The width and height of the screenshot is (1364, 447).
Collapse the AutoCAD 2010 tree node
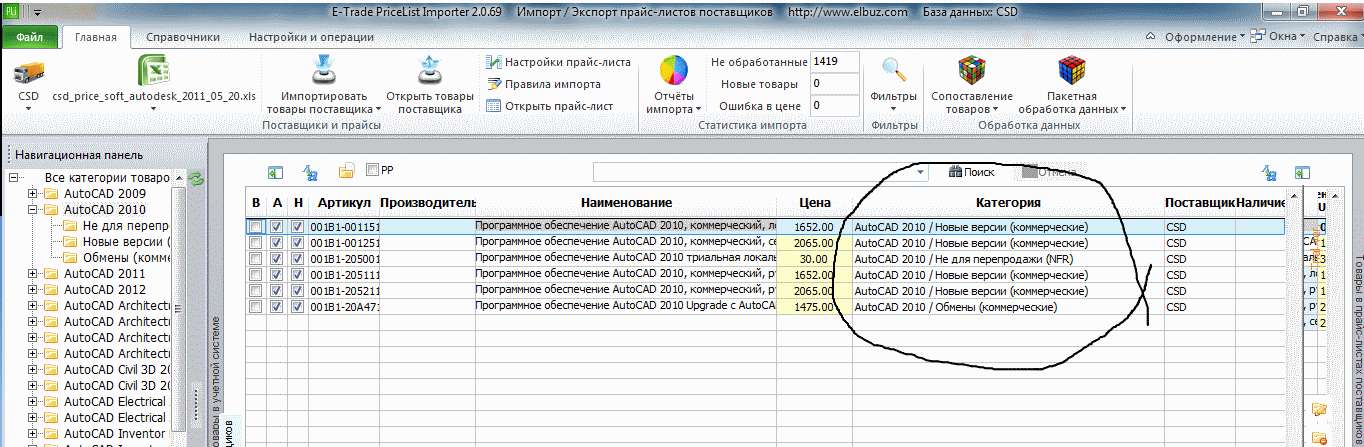[x=33, y=210]
